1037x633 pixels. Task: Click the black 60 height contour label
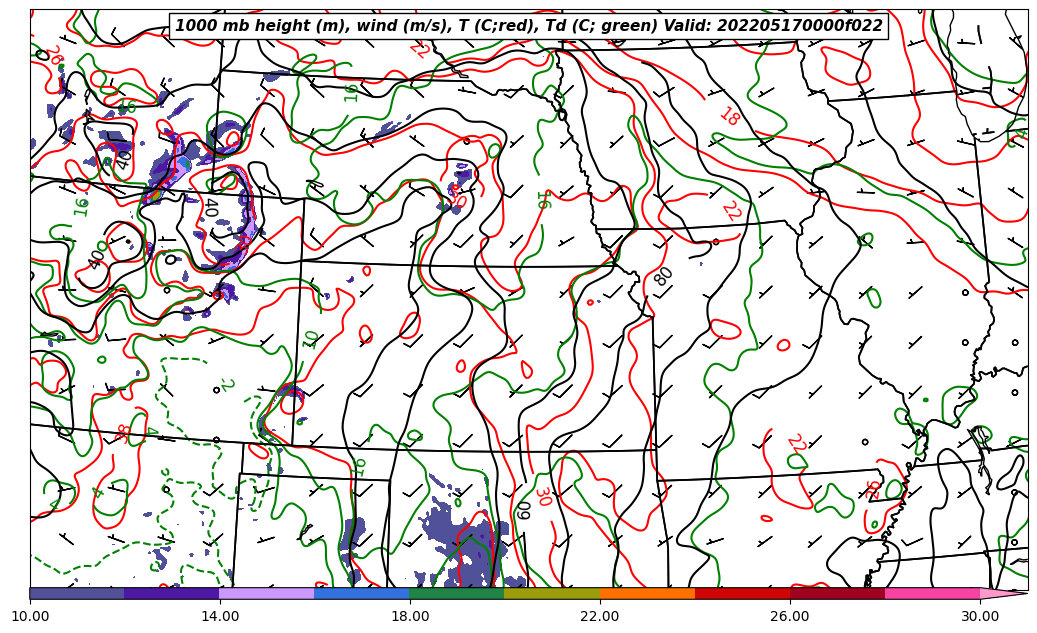pyautogui.click(x=523, y=510)
